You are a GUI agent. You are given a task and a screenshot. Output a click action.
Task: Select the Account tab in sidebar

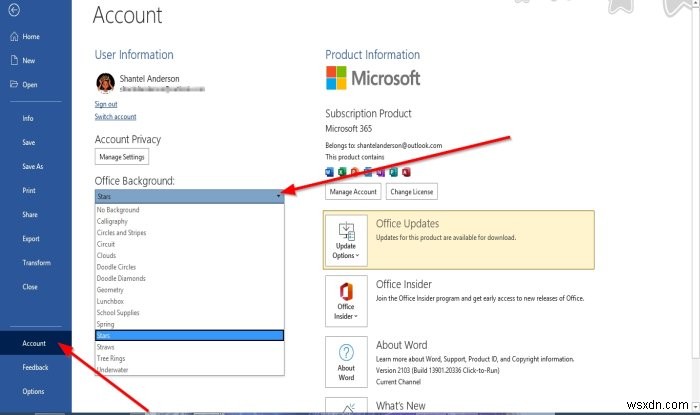click(x=36, y=343)
